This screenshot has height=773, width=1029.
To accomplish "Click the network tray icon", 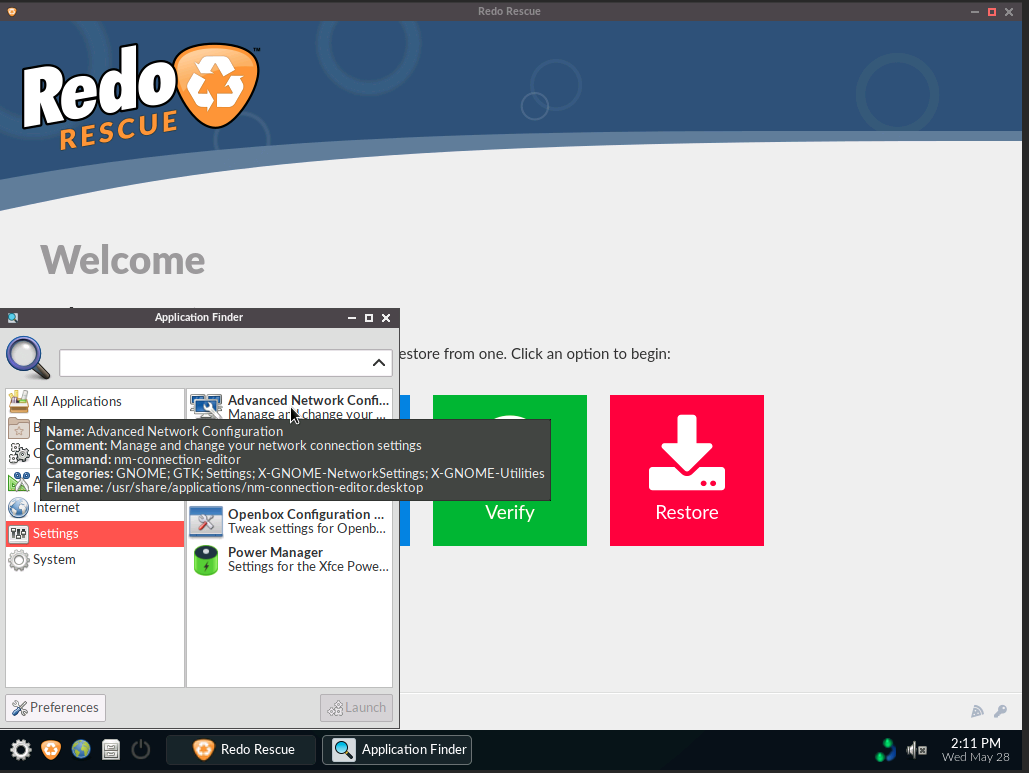I will click(886, 749).
